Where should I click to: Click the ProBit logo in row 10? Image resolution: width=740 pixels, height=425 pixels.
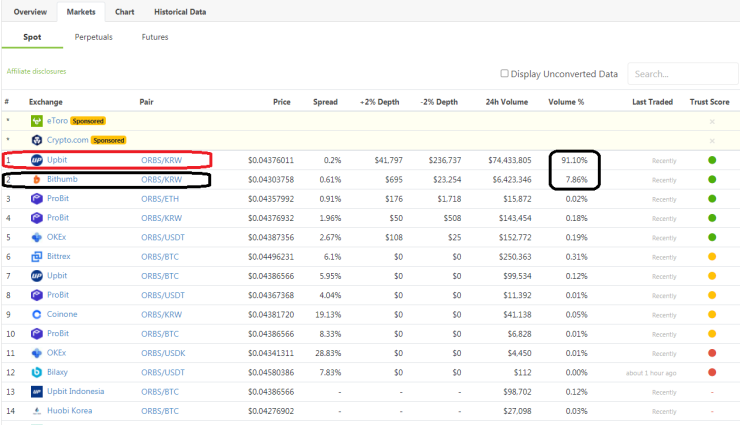tap(36, 334)
